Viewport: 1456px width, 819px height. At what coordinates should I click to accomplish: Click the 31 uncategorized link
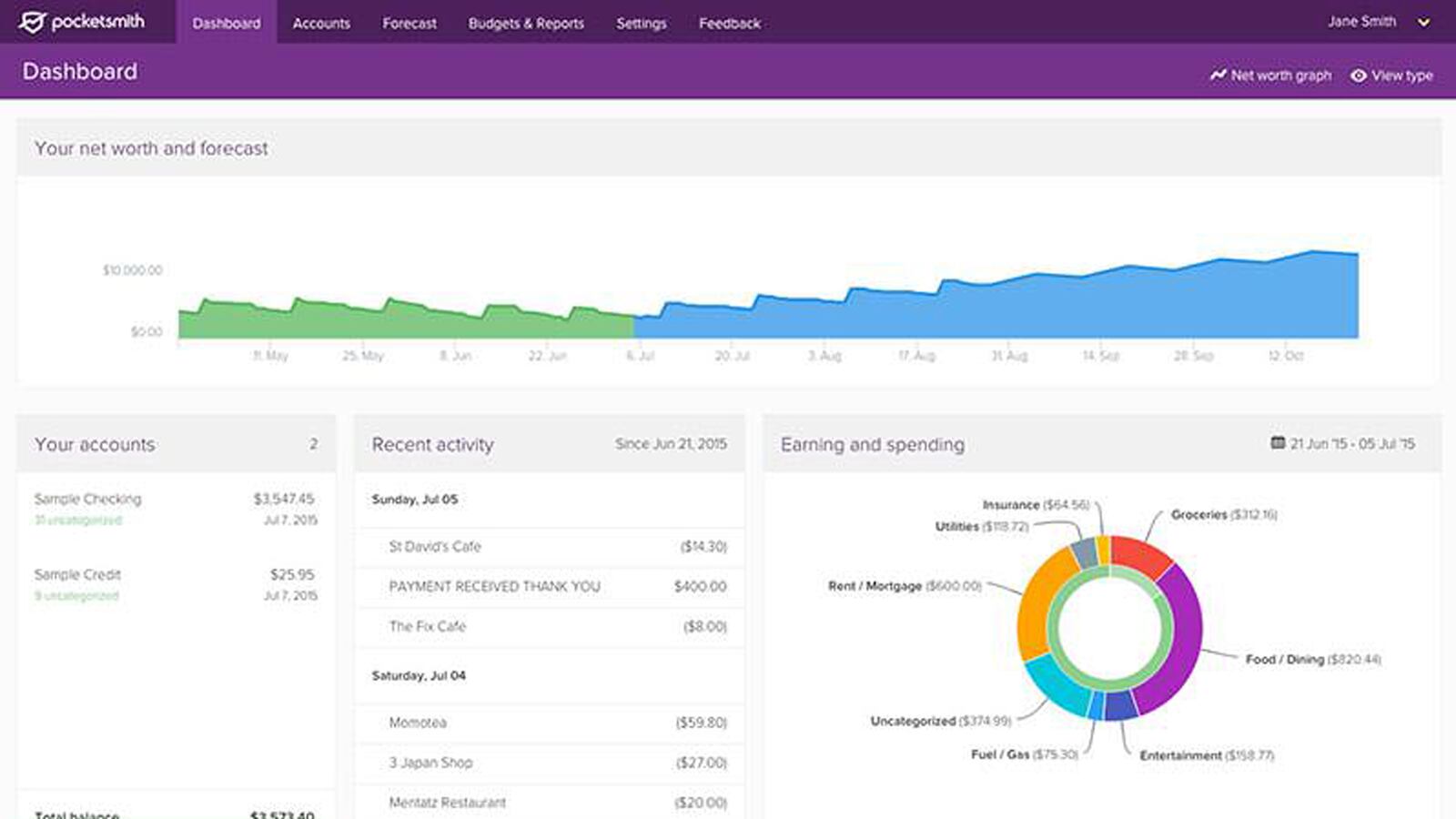coord(78,521)
